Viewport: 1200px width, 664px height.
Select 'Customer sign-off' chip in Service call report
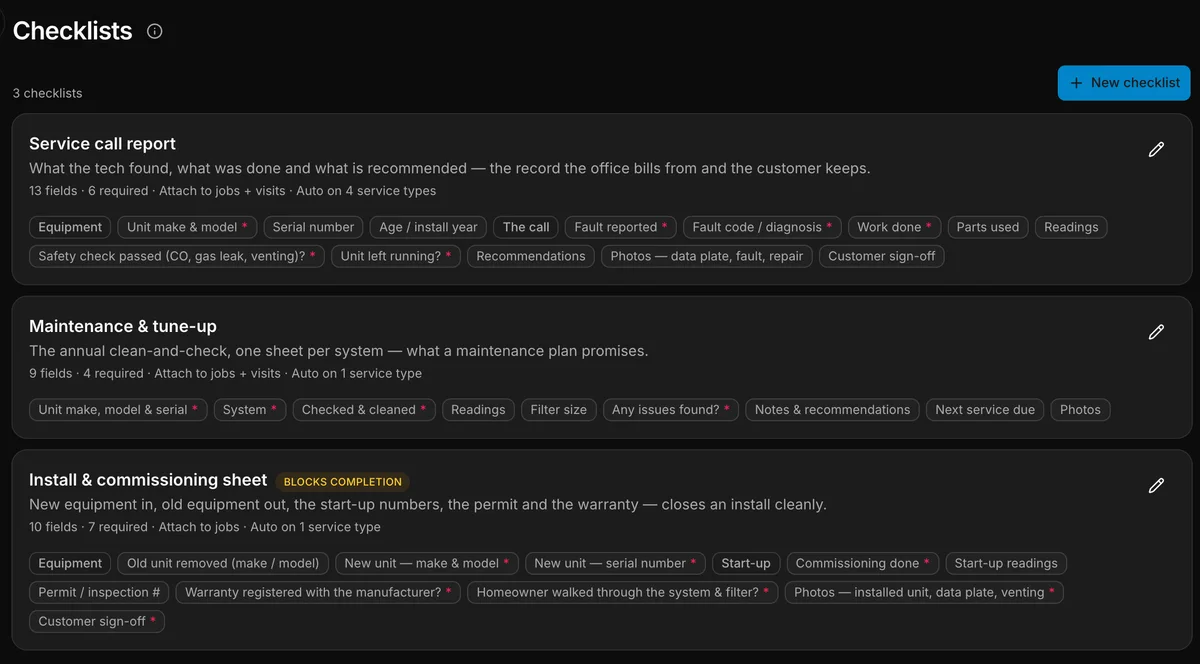click(x=882, y=256)
